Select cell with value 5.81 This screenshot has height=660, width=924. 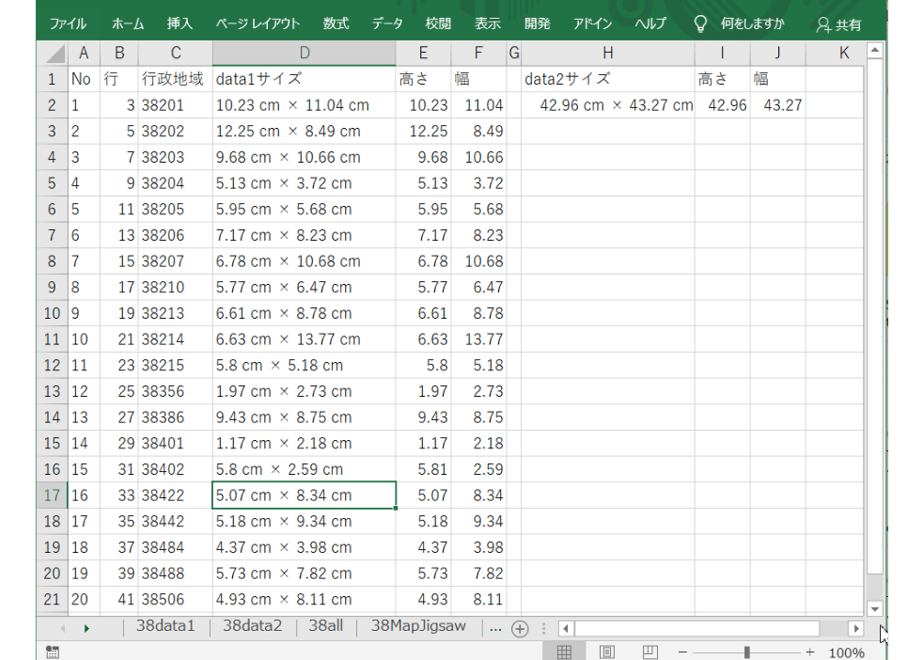[423, 469]
